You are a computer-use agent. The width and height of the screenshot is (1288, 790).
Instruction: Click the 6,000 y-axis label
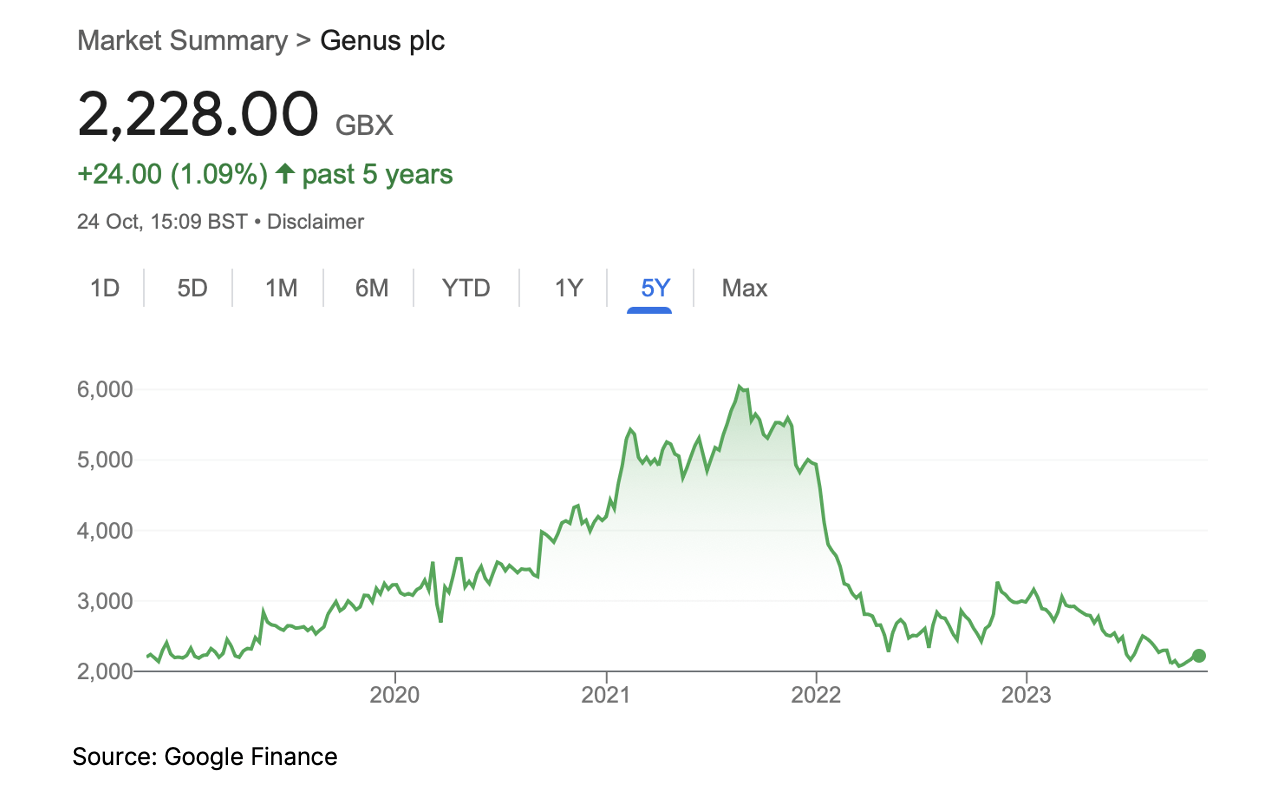(105, 389)
